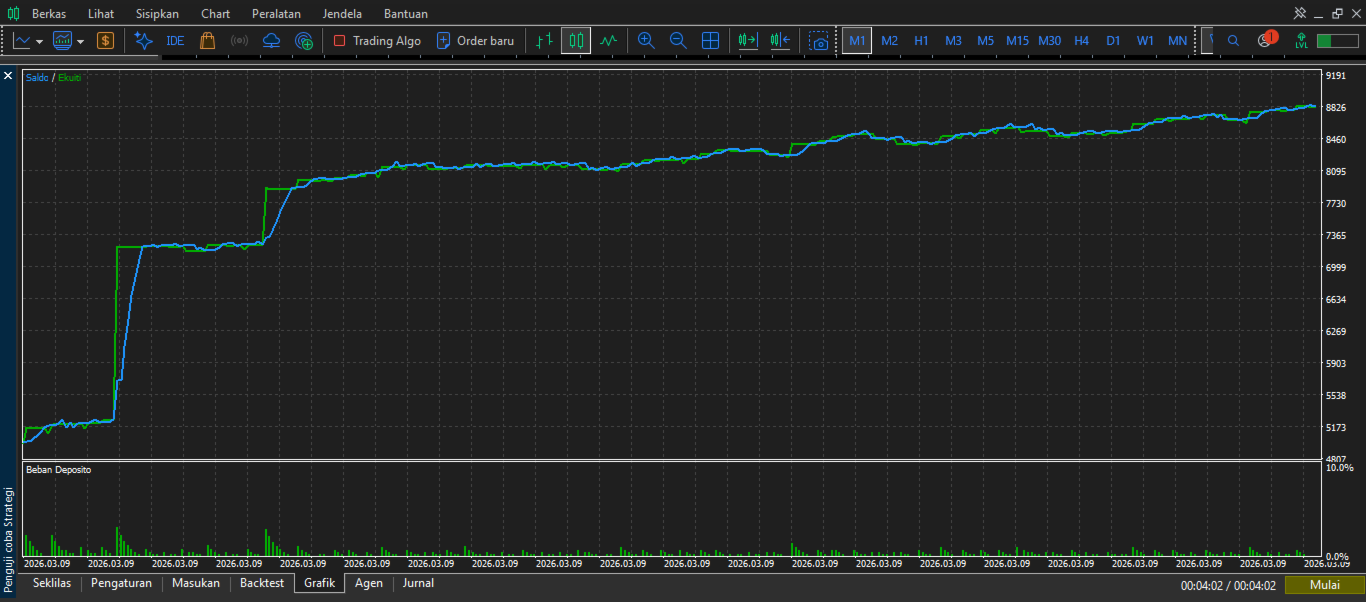Image resolution: width=1366 pixels, height=602 pixels.
Task: Click the 10.0% deposit load axis value
Action: (1339, 468)
